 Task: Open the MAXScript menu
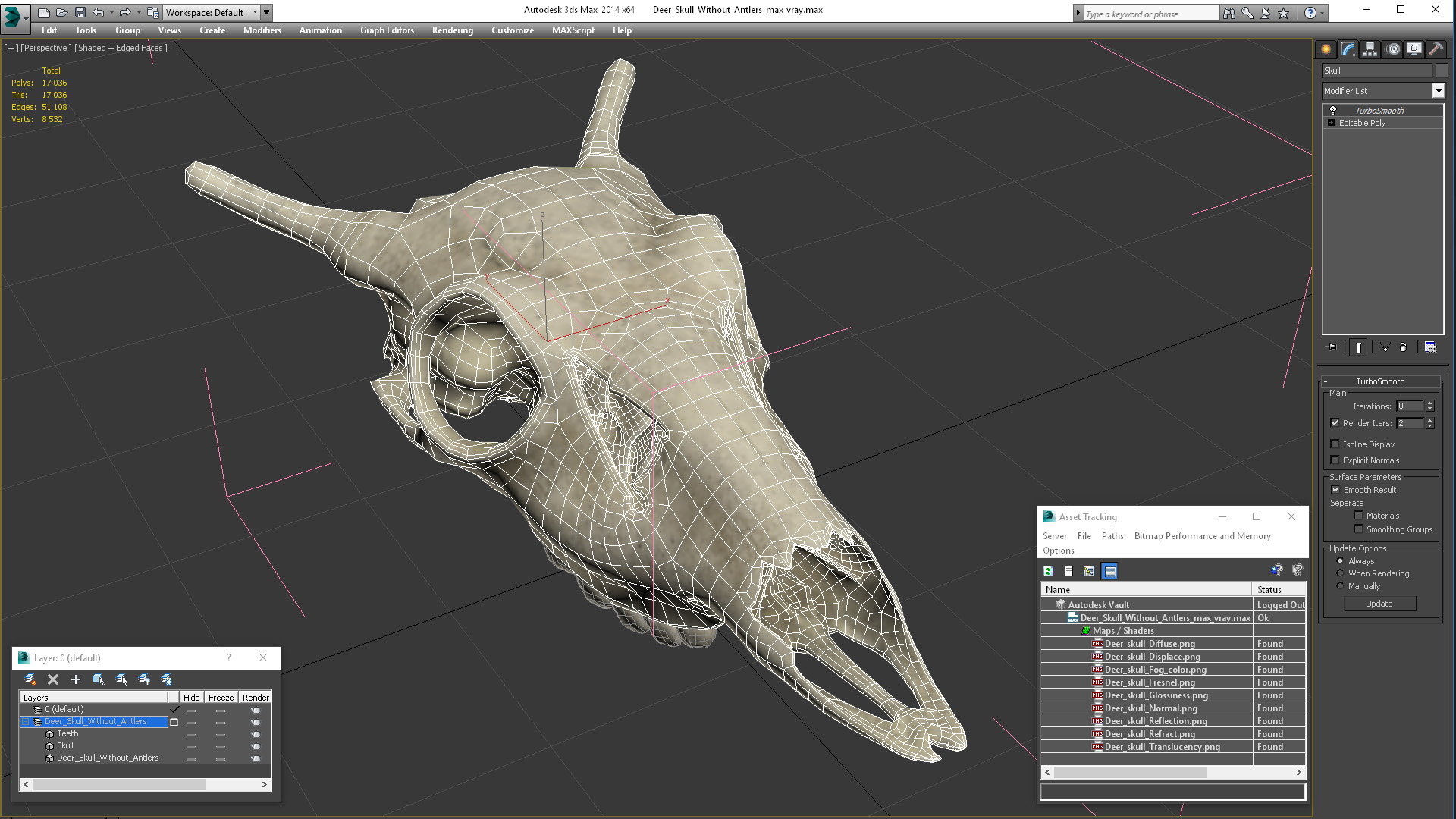tap(573, 30)
